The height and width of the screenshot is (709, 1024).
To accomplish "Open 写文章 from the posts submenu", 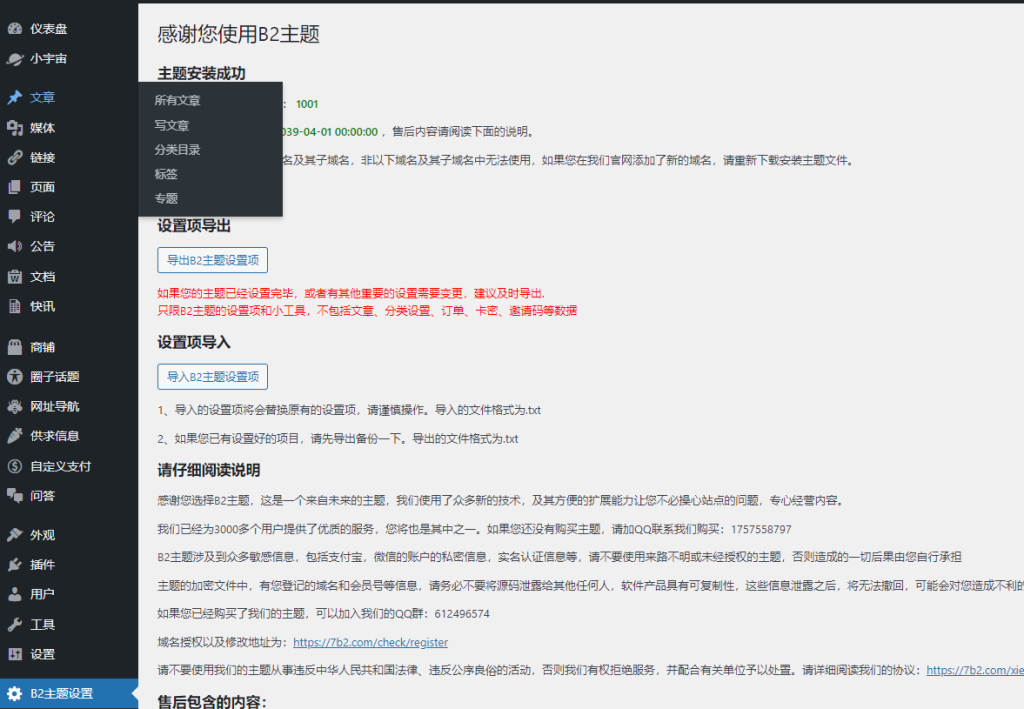I will pyautogui.click(x=170, y=126).
